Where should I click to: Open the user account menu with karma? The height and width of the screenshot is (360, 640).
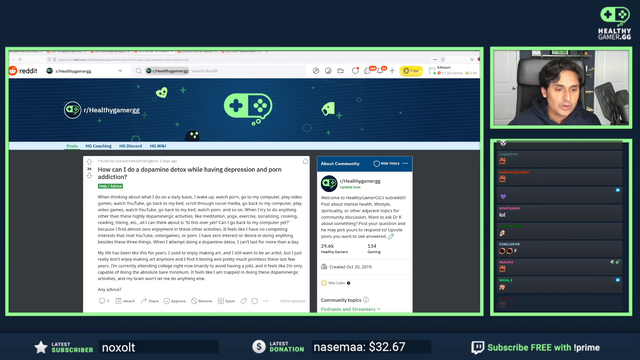point(453,71)
